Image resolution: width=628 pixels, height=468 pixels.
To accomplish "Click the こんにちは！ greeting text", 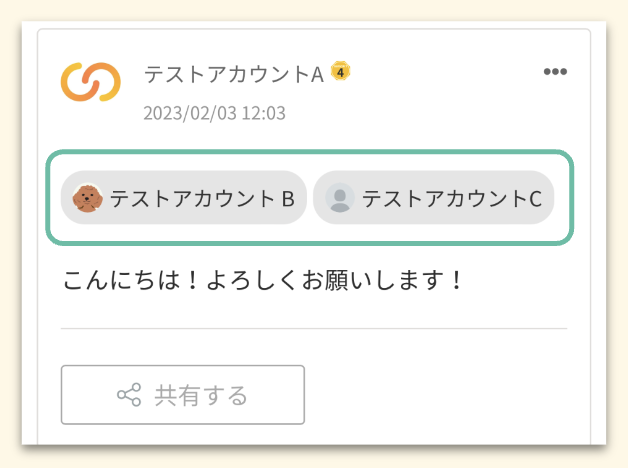I will click(124, 279).
